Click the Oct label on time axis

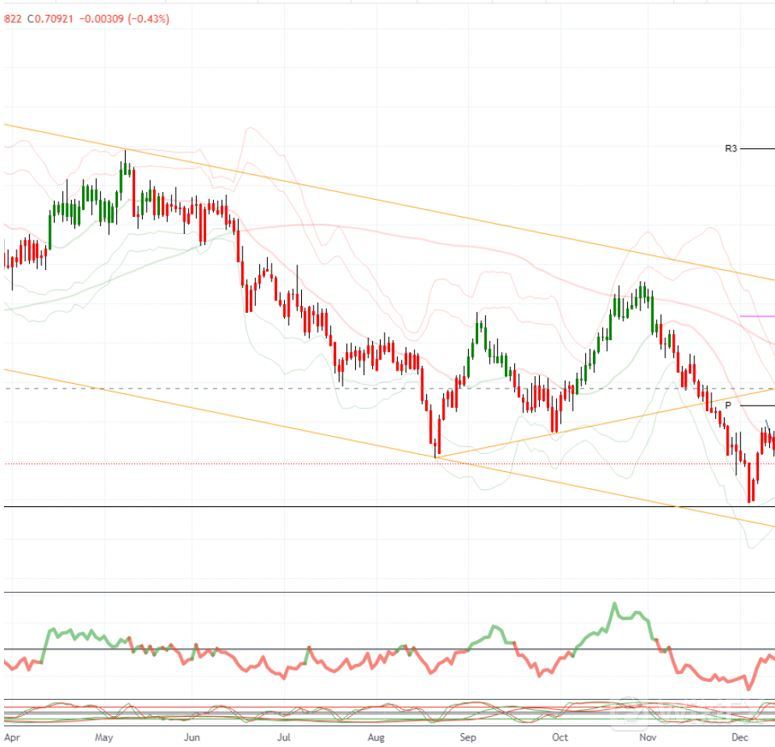pos(558,736)
